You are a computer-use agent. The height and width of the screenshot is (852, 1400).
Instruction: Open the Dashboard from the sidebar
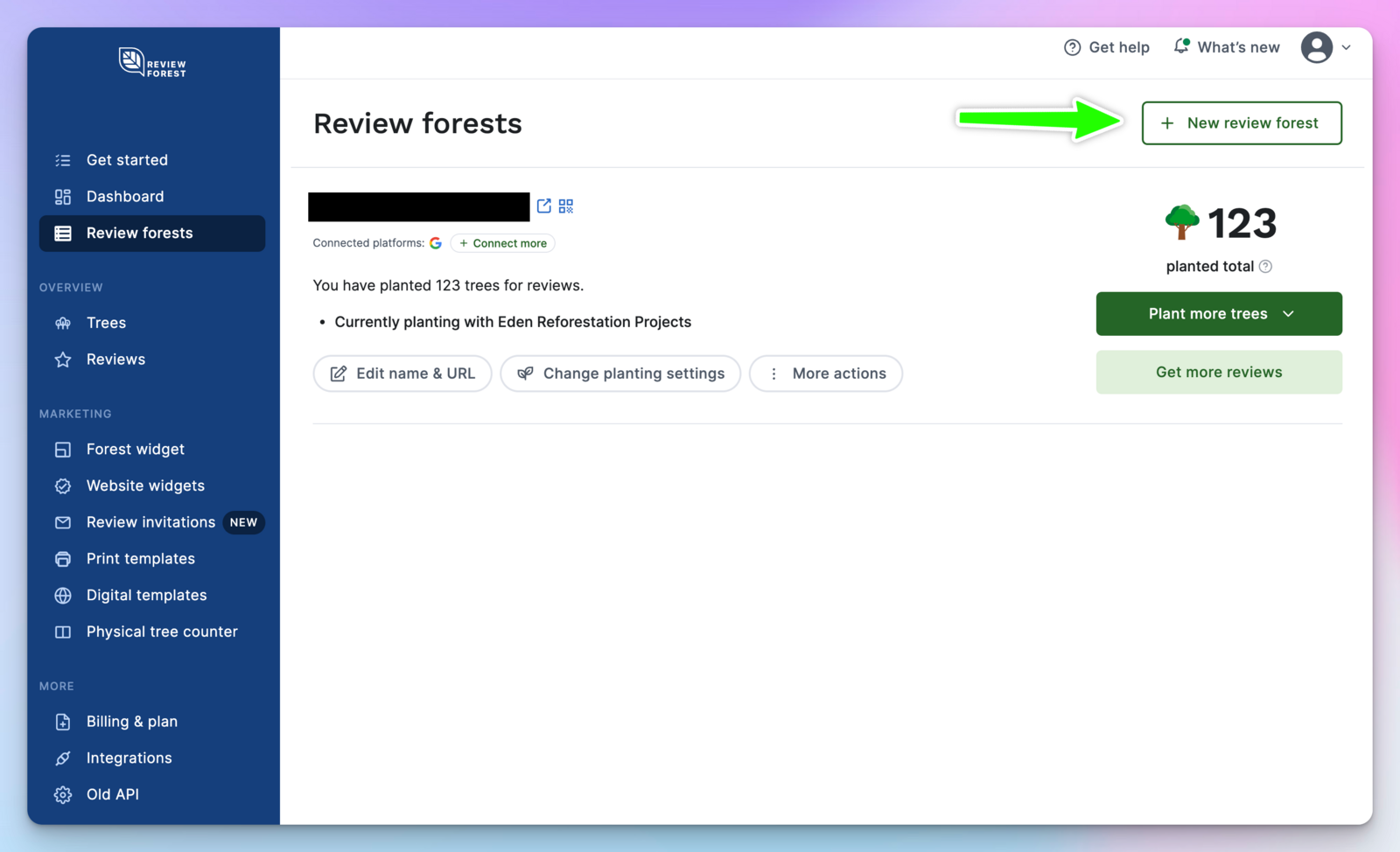[125, 196]
